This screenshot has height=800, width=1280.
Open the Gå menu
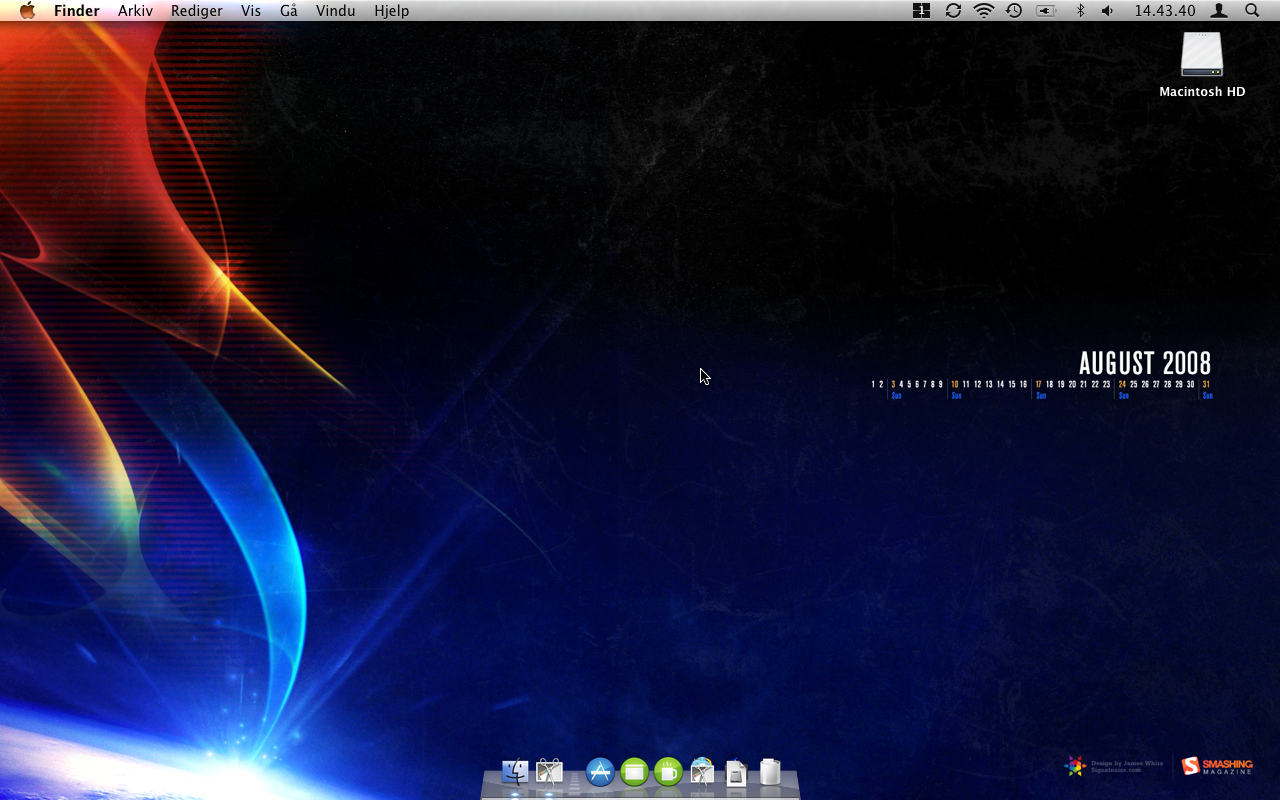(289, 11)
